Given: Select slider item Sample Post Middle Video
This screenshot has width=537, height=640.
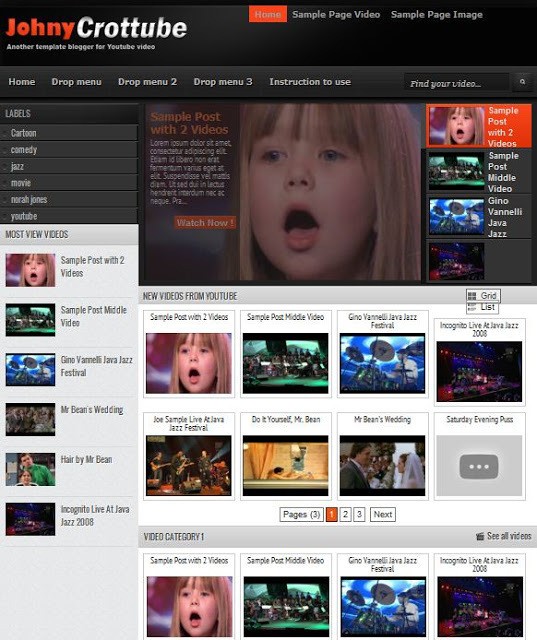Looking at the screenshot, I should click(x=479, y=171).
